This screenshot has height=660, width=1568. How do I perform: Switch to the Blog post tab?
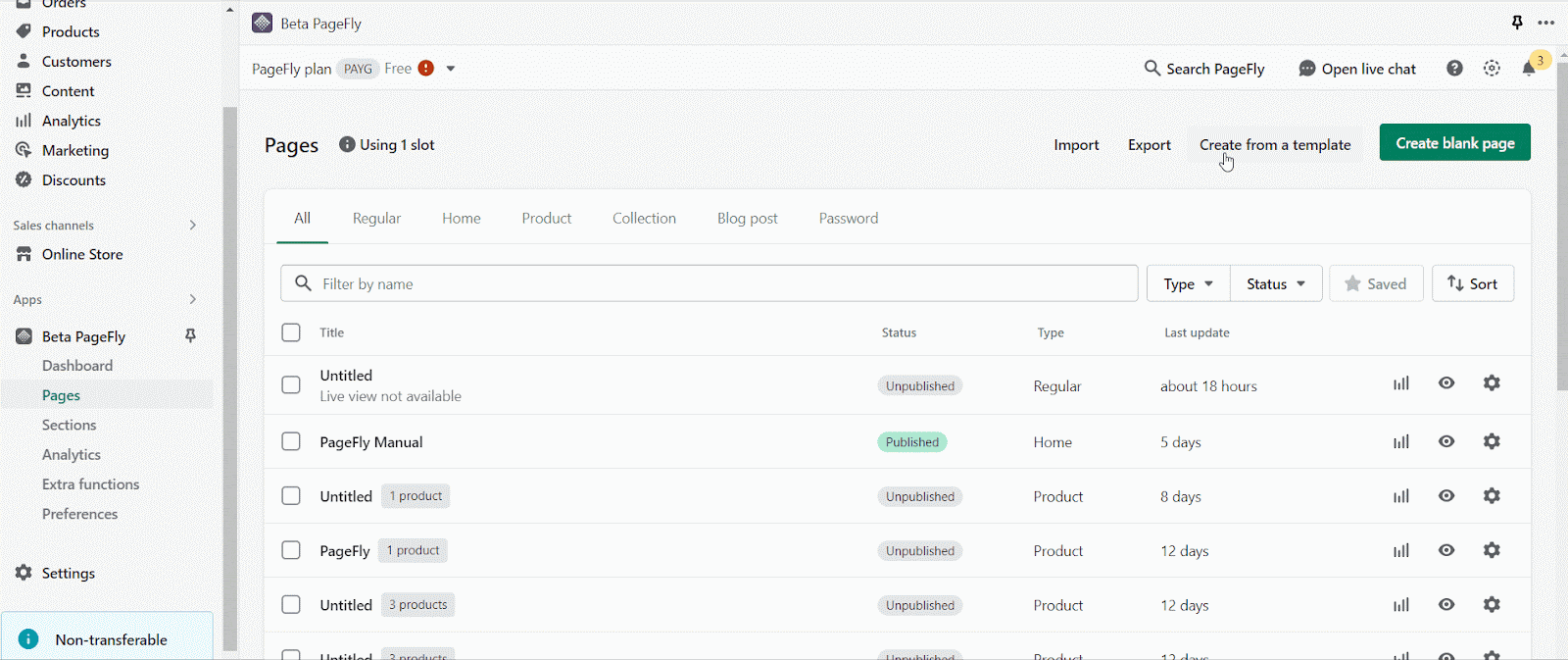tap(748, 218)
